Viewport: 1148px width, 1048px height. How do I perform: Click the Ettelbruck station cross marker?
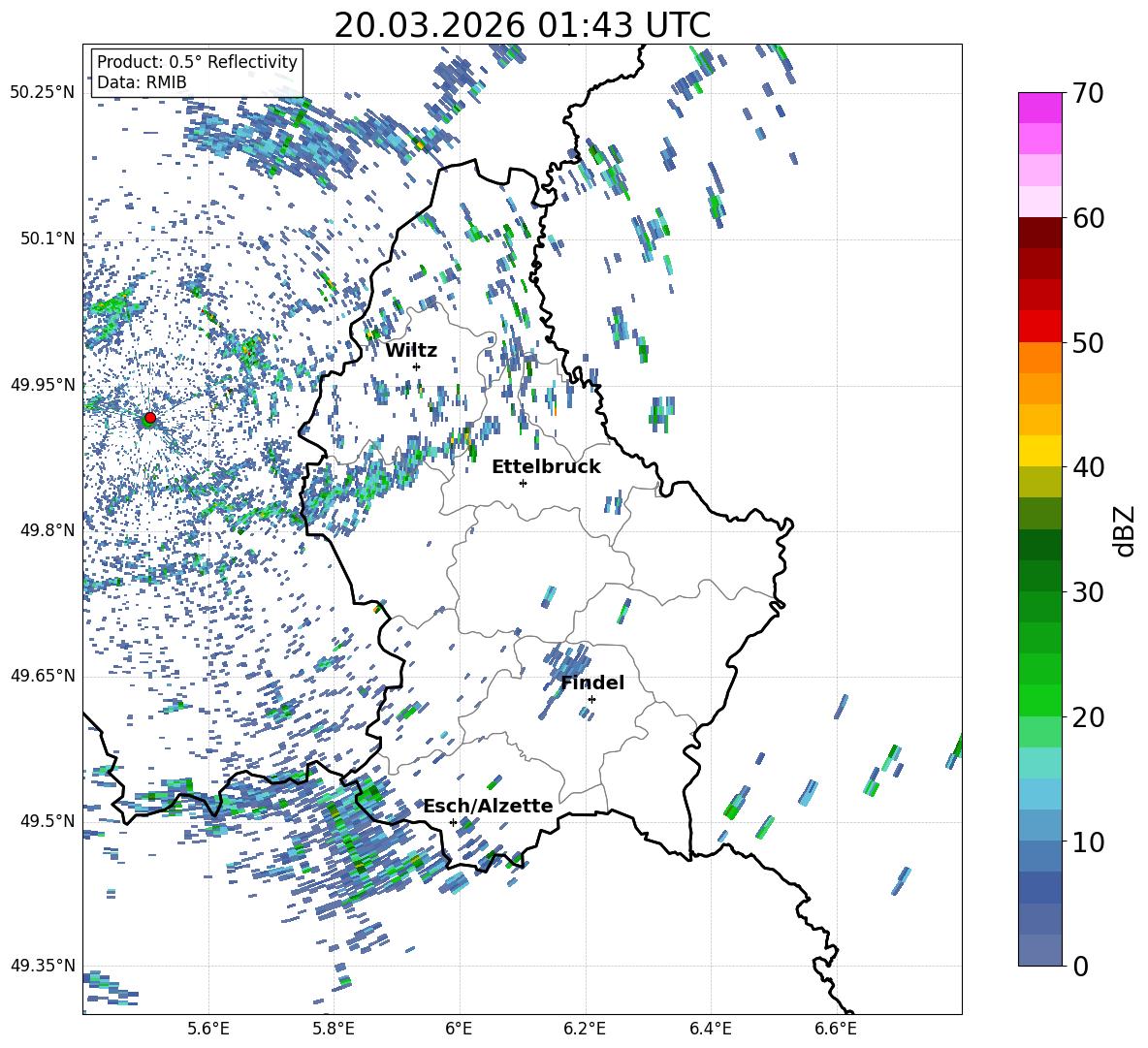[524, 483]
